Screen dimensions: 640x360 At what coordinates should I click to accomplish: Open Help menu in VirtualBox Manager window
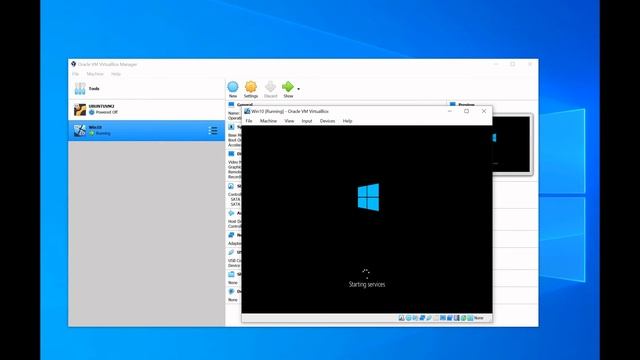click(x=116, y=74)
